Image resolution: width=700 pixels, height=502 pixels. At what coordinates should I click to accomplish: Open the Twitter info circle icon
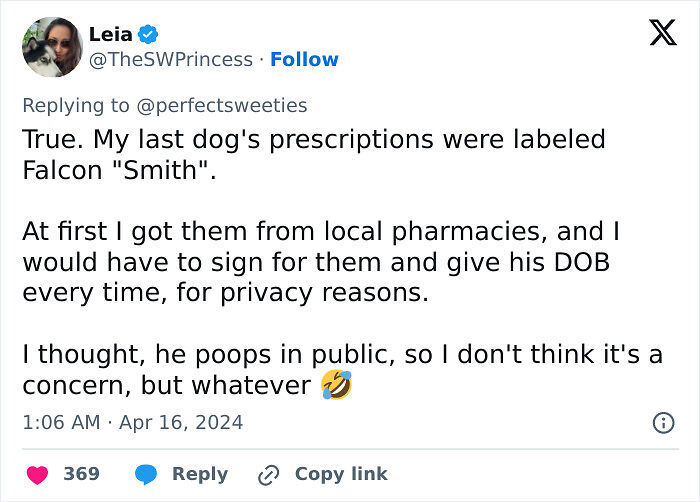click(x=663, y=423)
